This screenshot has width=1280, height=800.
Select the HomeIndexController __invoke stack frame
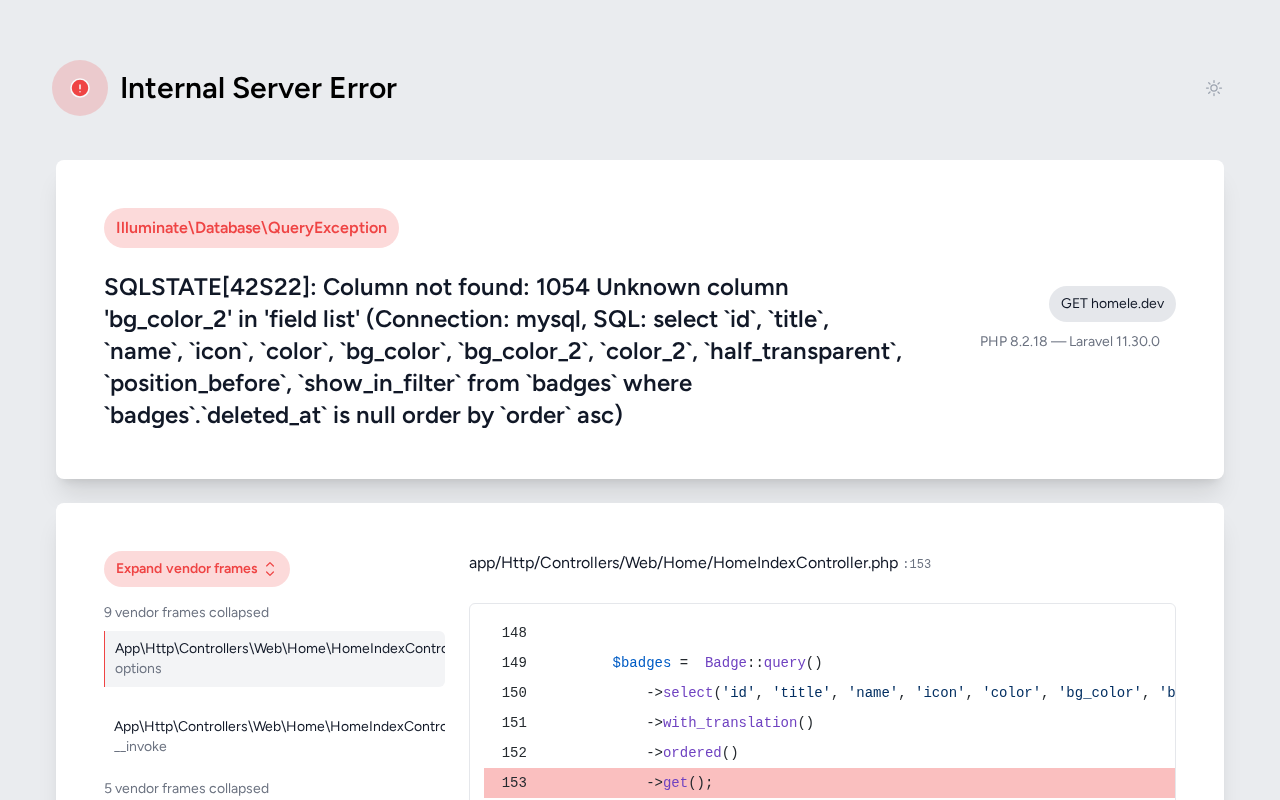pyautogui.click(x=275, y=736)
